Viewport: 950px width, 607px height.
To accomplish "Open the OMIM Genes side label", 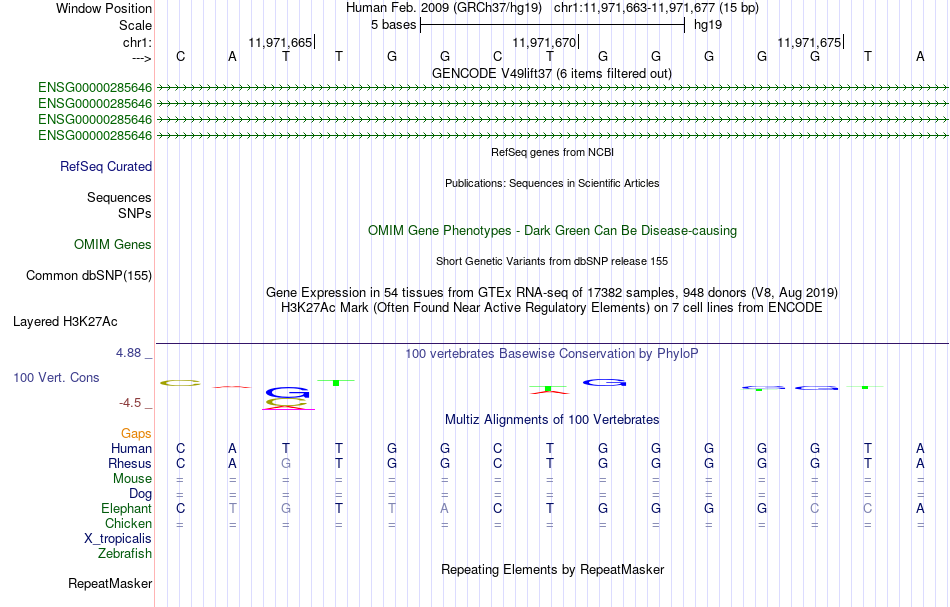I will (113, 244).
